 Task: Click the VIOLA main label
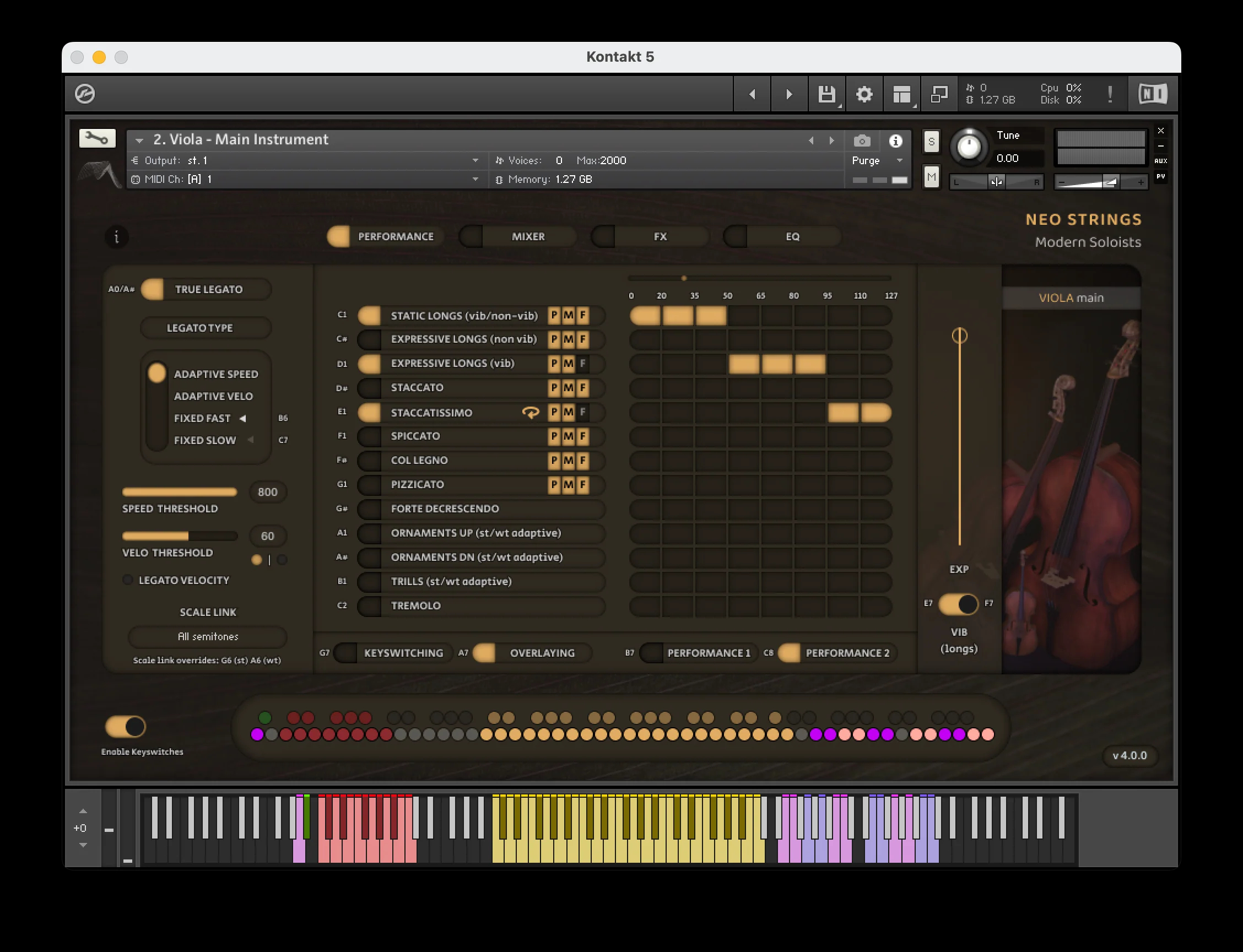1071,298
